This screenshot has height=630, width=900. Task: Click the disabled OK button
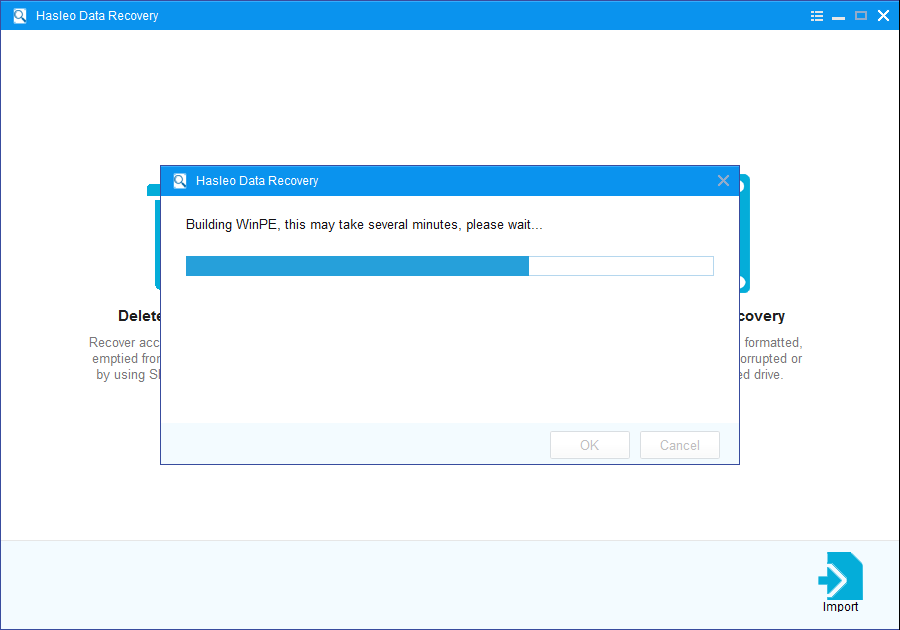coord(589,445)
